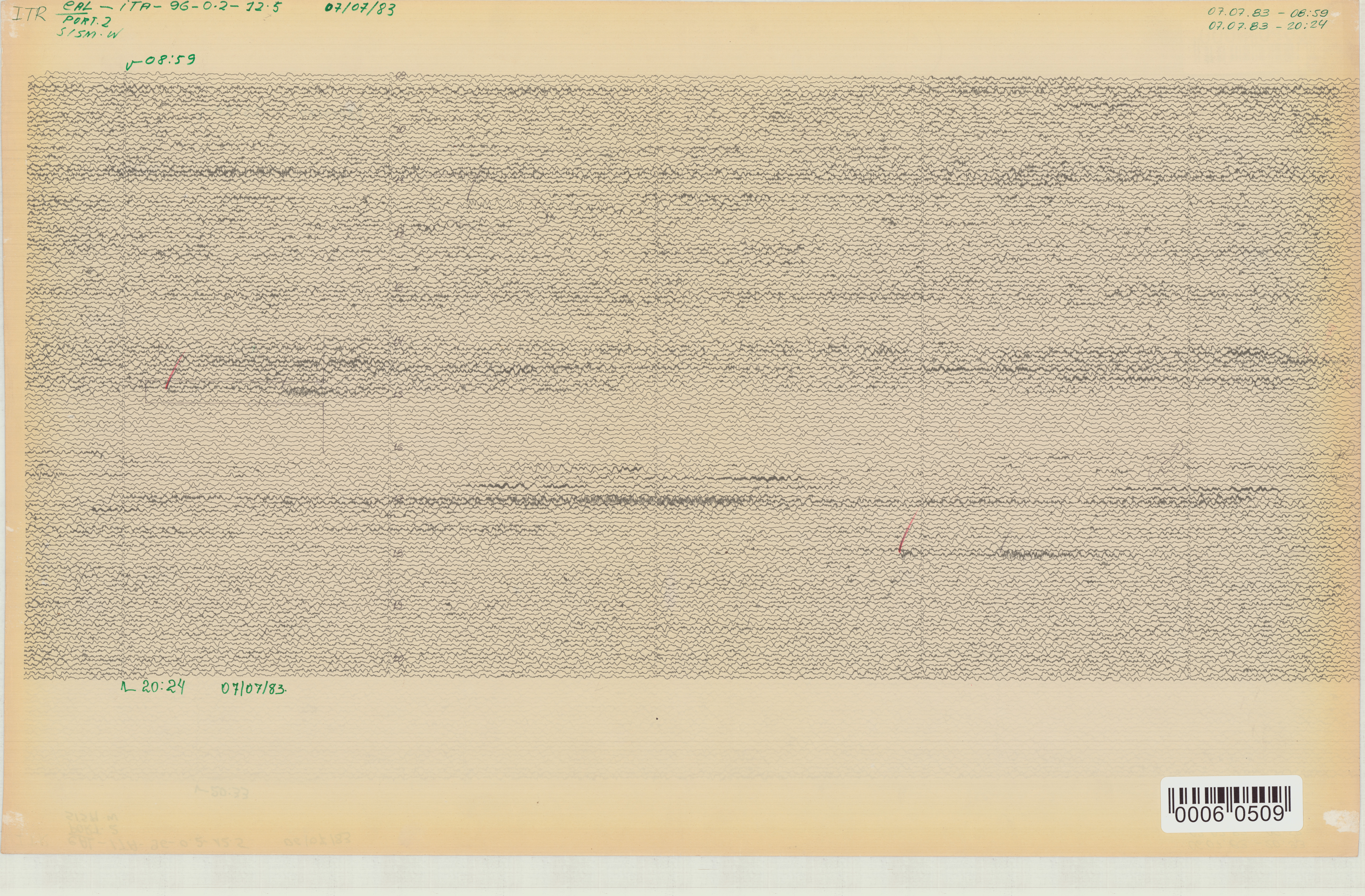Screen dimensions: 1365x896
Task: Click the green "20:24" end time mark
Action: (153, 687)
